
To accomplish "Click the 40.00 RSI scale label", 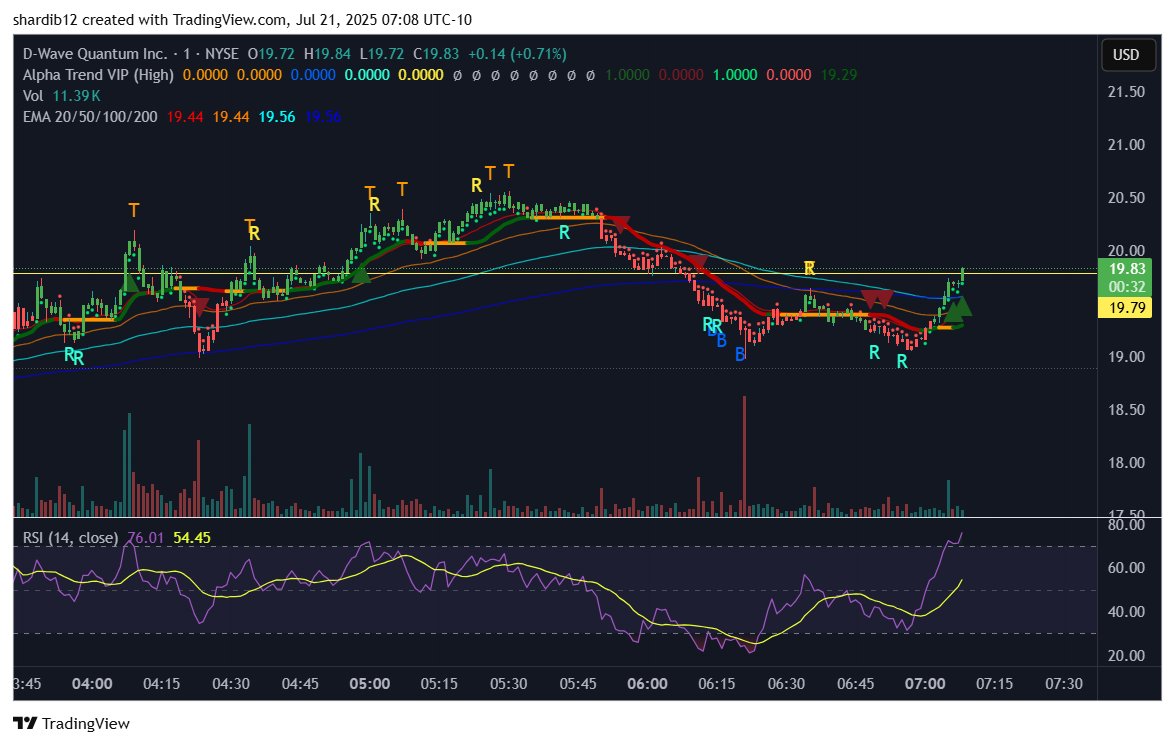I will [1126, 612].
